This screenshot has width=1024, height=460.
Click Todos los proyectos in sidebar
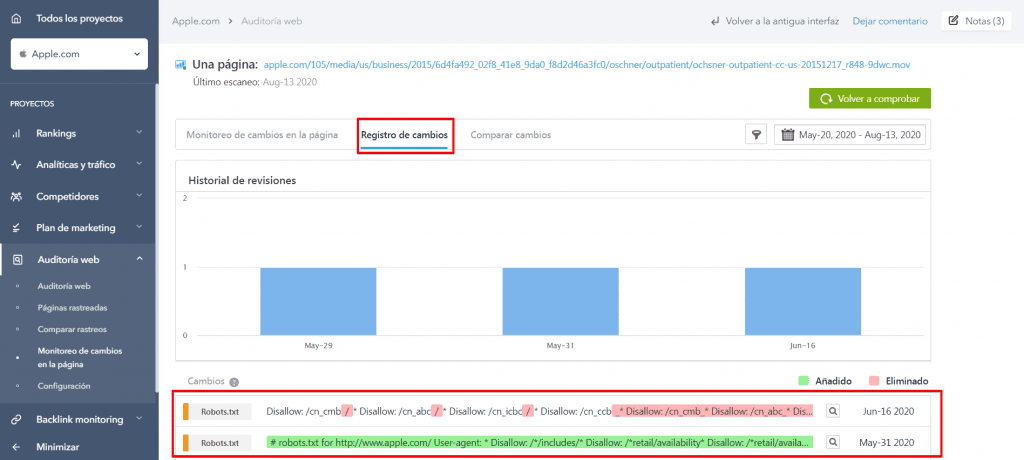[x=80, y=19]
